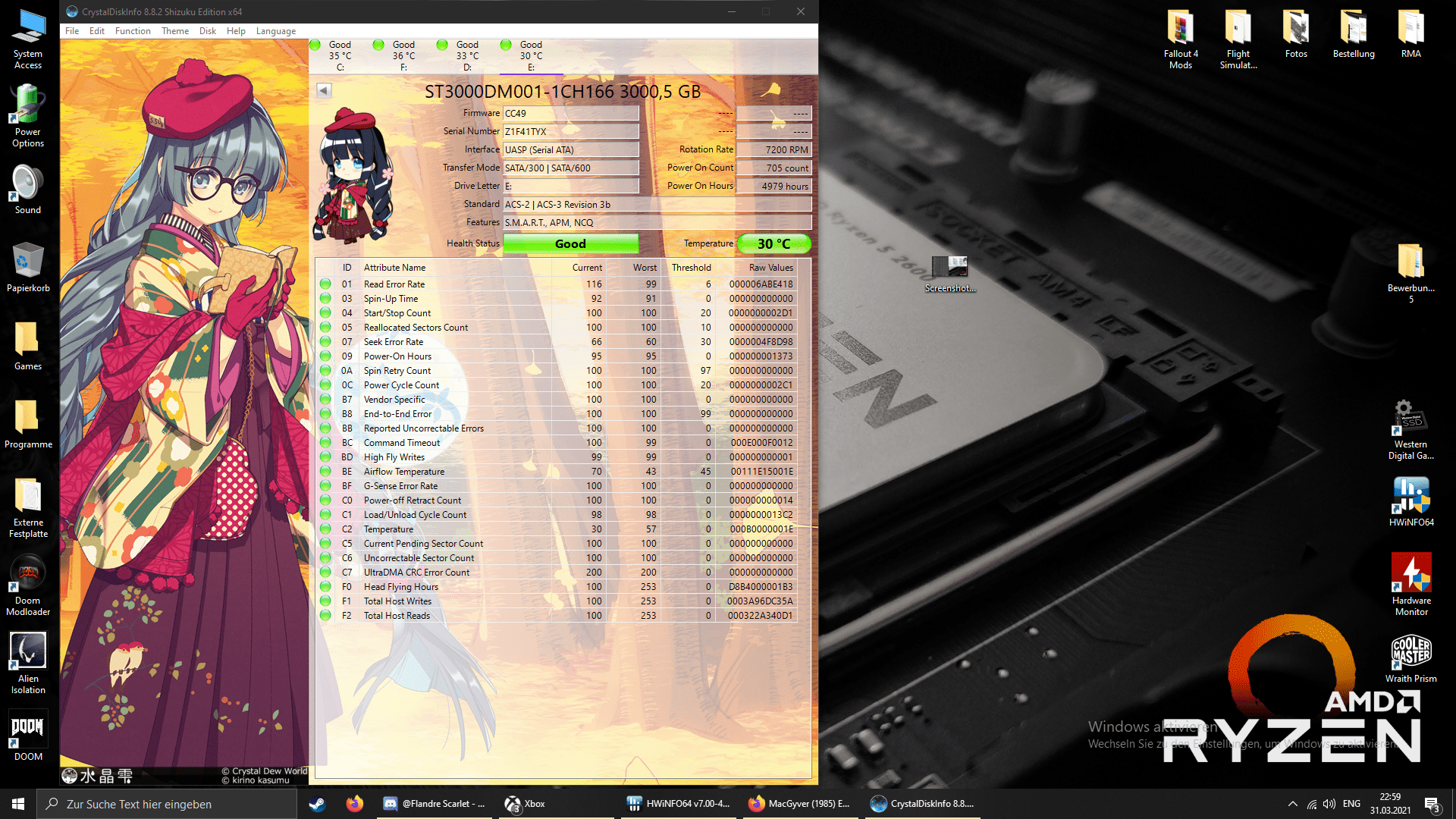Open the Papierkorb recycle bin
Image resolution: width=1456 pixels, height=819 pixels.
[x=28, y=268]
